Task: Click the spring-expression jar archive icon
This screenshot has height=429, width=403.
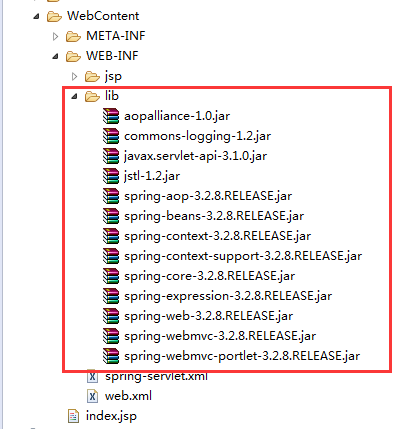Action: pos(111,296)
